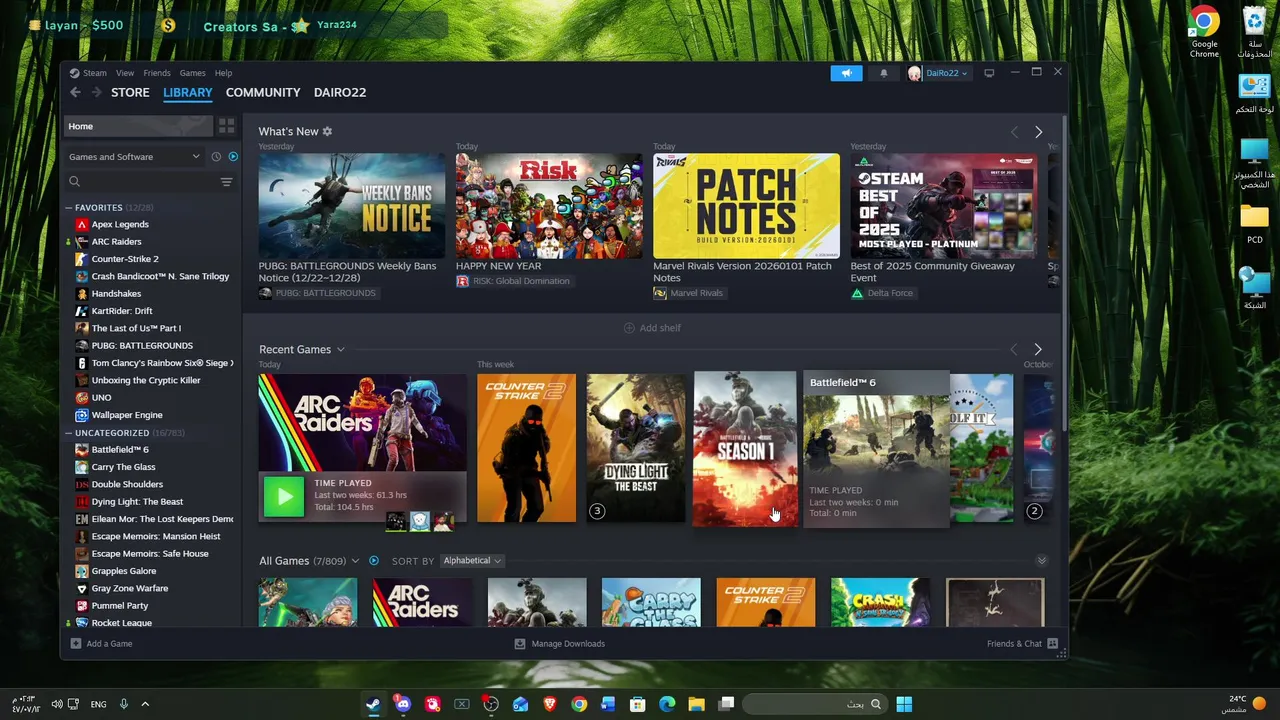Open the notifications bell in Steam
This screenshot has width=1280, height=720.
[883, 73]
